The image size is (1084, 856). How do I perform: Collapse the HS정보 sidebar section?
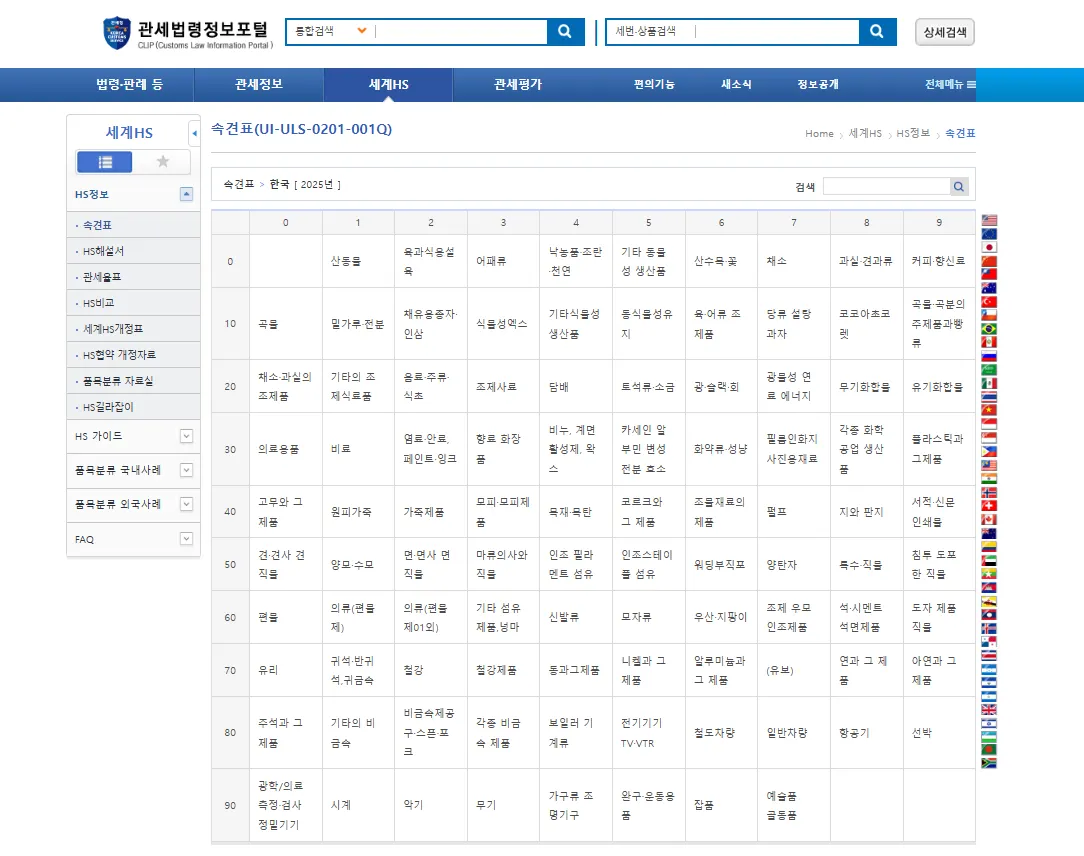pos(186,194)
